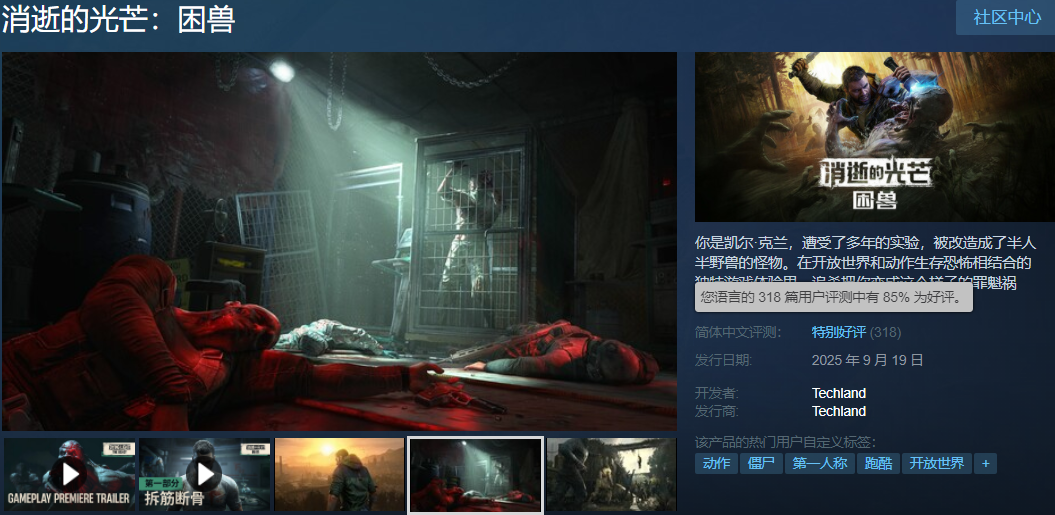Screen dimensions: 1055x515
Task: Click the game title 消逝的光芒:困兽
Action: [x=118, y=20]
